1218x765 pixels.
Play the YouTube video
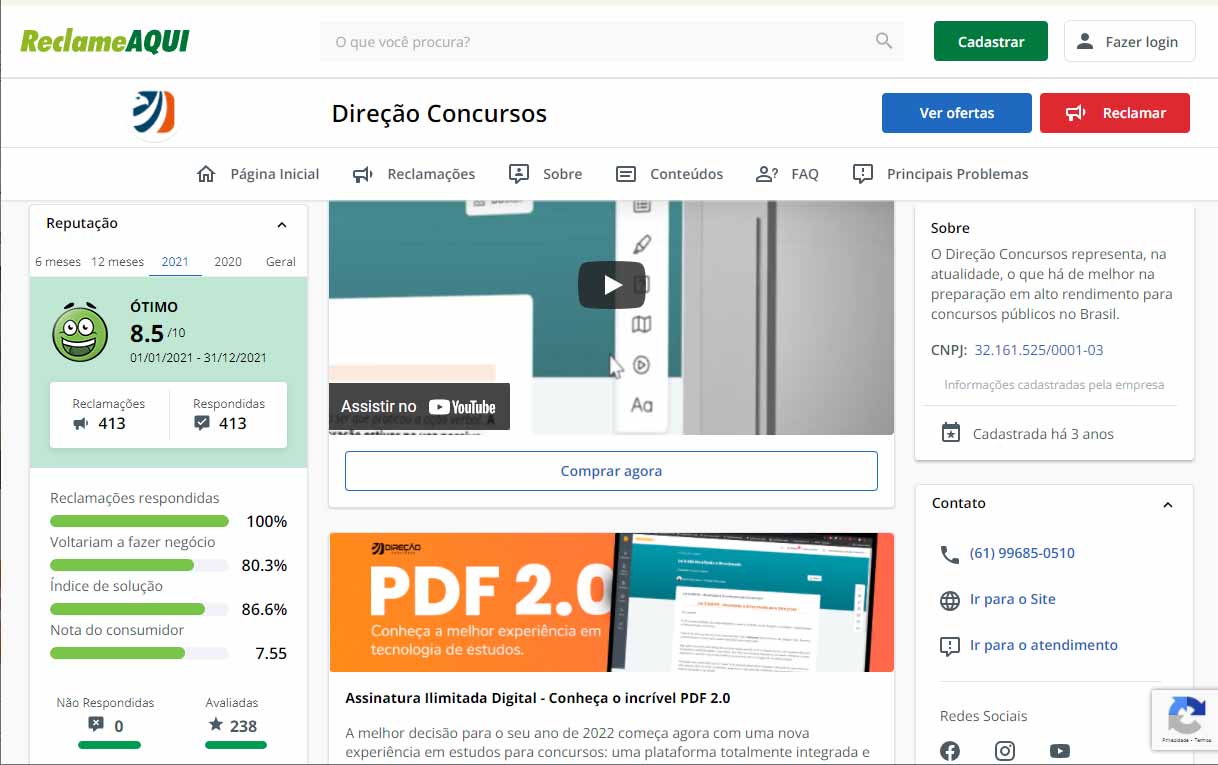(611, 285)
